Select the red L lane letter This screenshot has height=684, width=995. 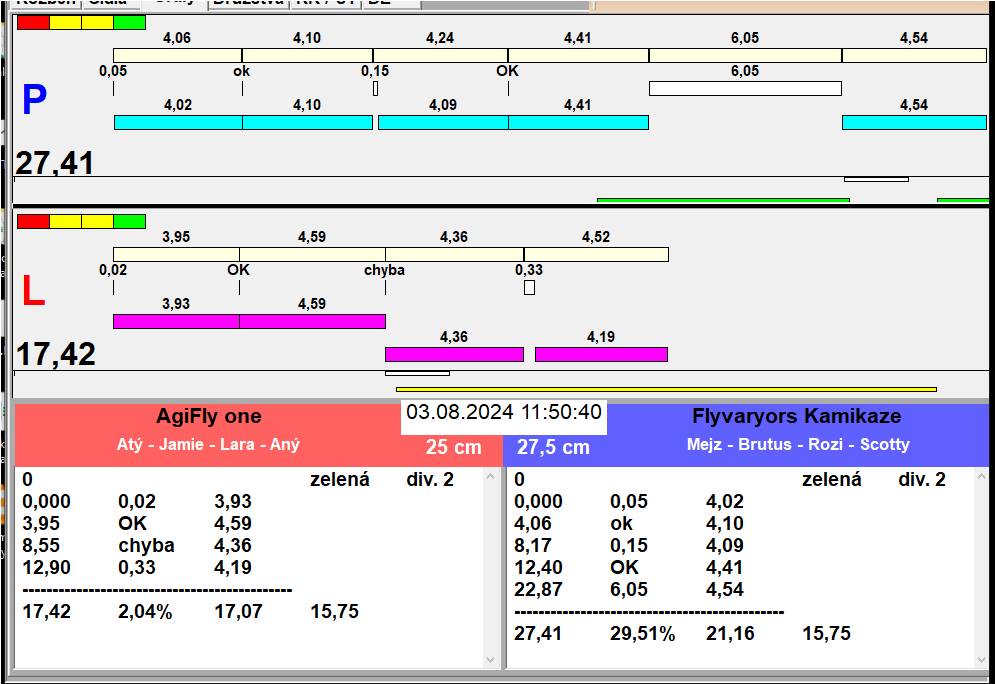pos(33,291)
